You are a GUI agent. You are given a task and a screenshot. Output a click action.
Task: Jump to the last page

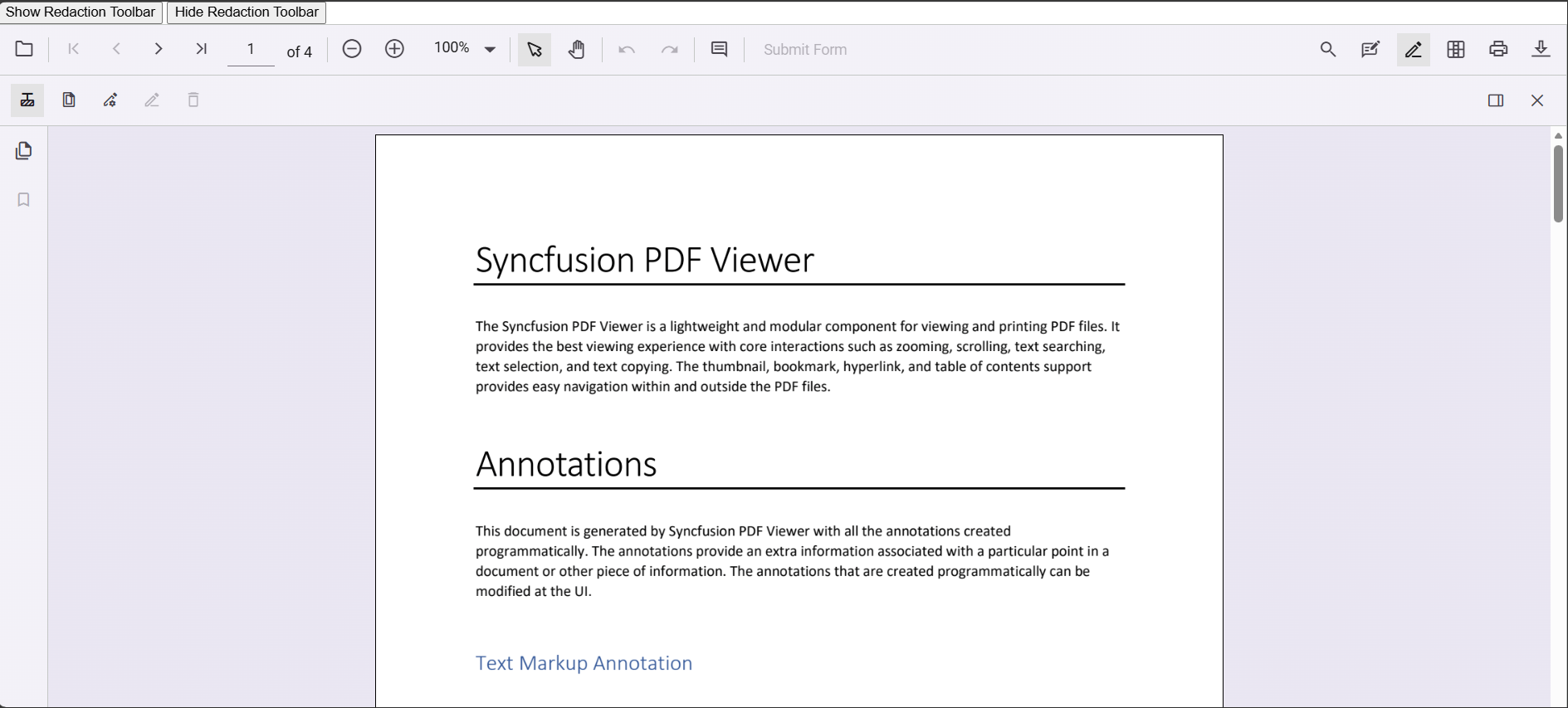point(201,49)
